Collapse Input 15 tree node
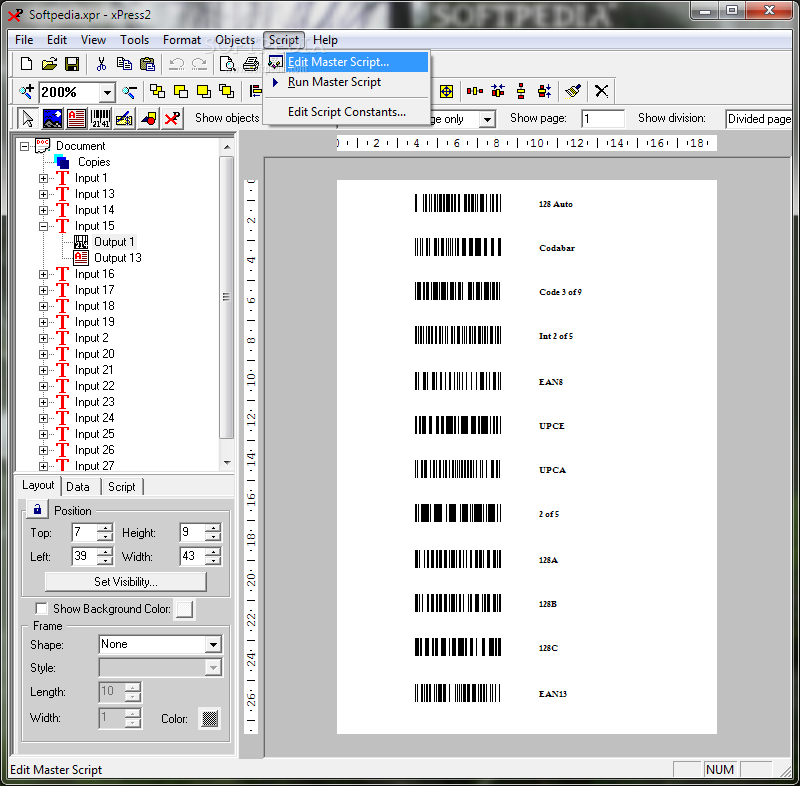This screenshot has width=800, height=786. [x=43, y=226]
